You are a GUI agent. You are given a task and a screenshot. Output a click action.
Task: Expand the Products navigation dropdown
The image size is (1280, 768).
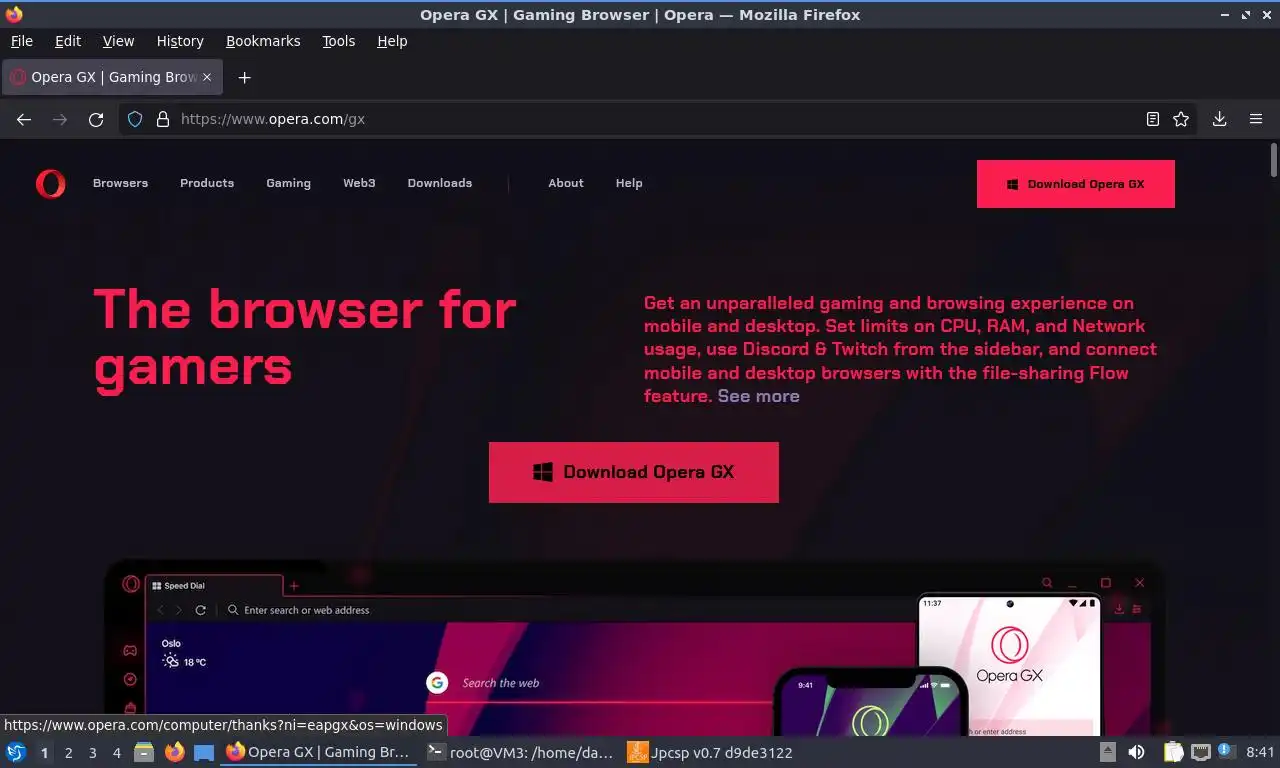click(x=207, y=183)
